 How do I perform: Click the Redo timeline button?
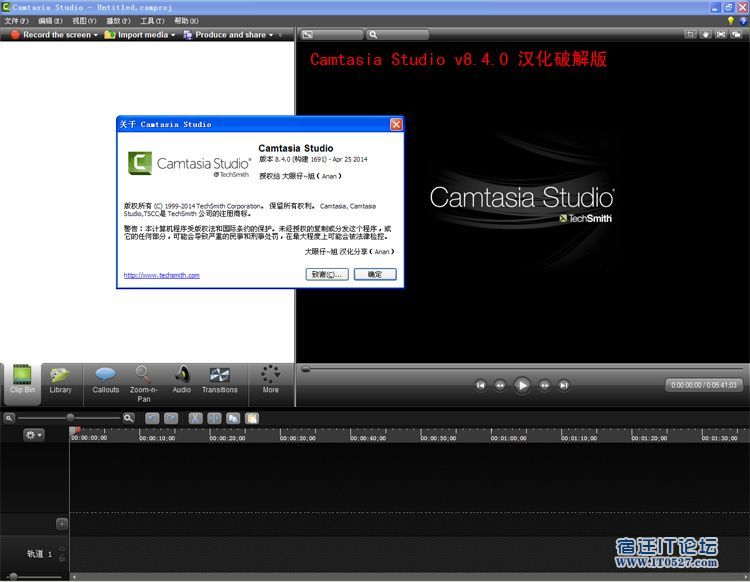[171, 418]
